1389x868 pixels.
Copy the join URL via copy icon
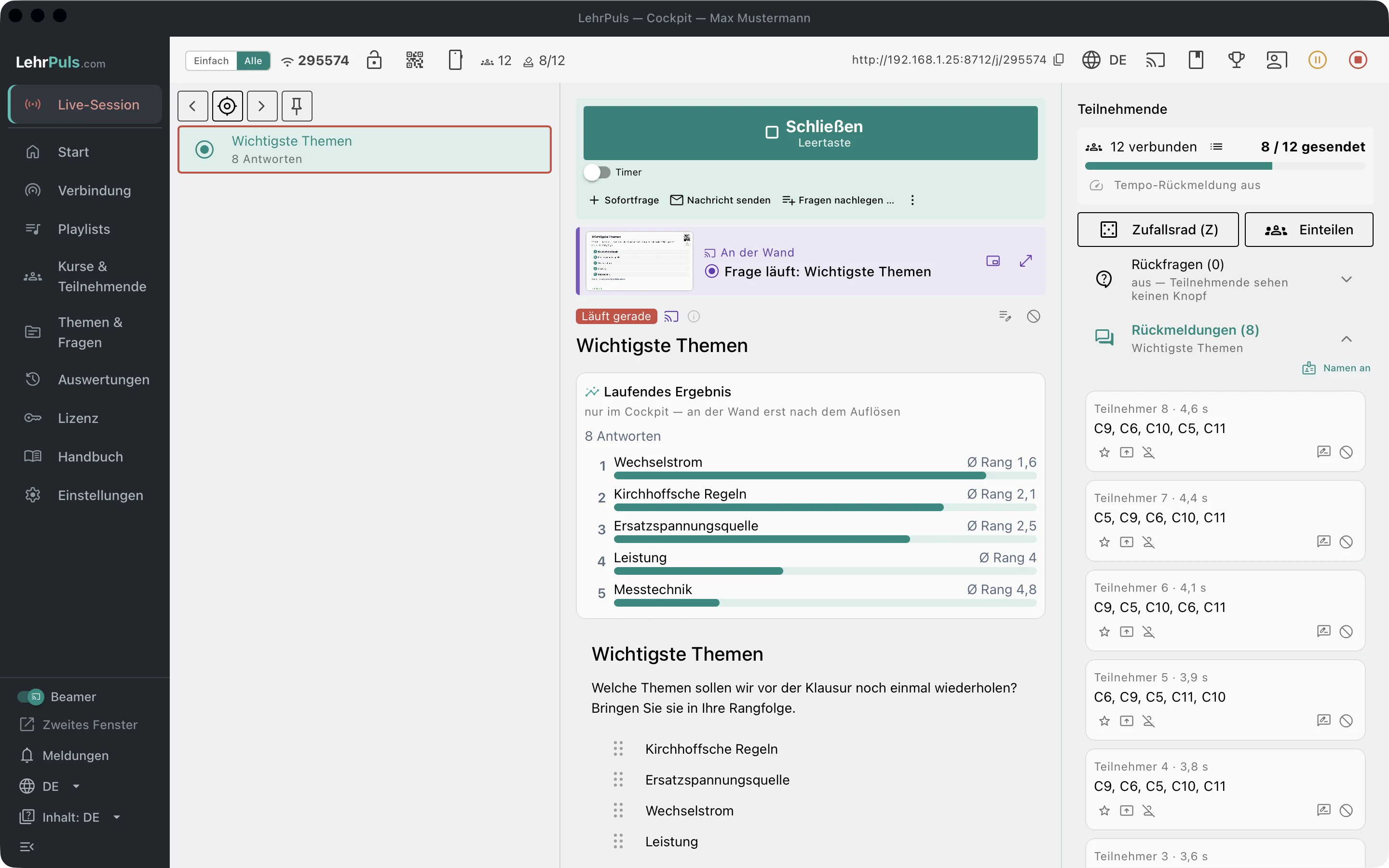point(1059,60)
